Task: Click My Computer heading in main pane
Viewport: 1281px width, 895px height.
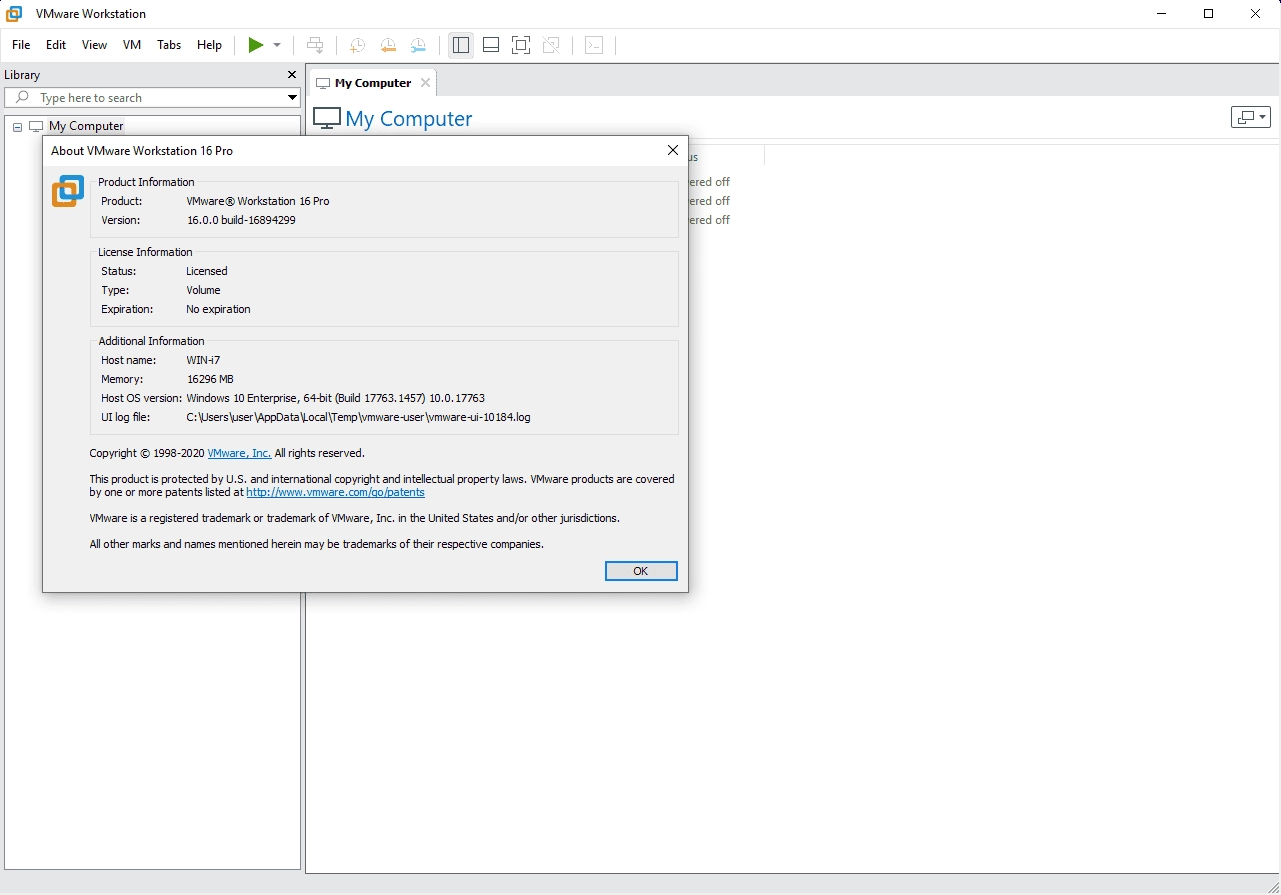Action: 409,119
